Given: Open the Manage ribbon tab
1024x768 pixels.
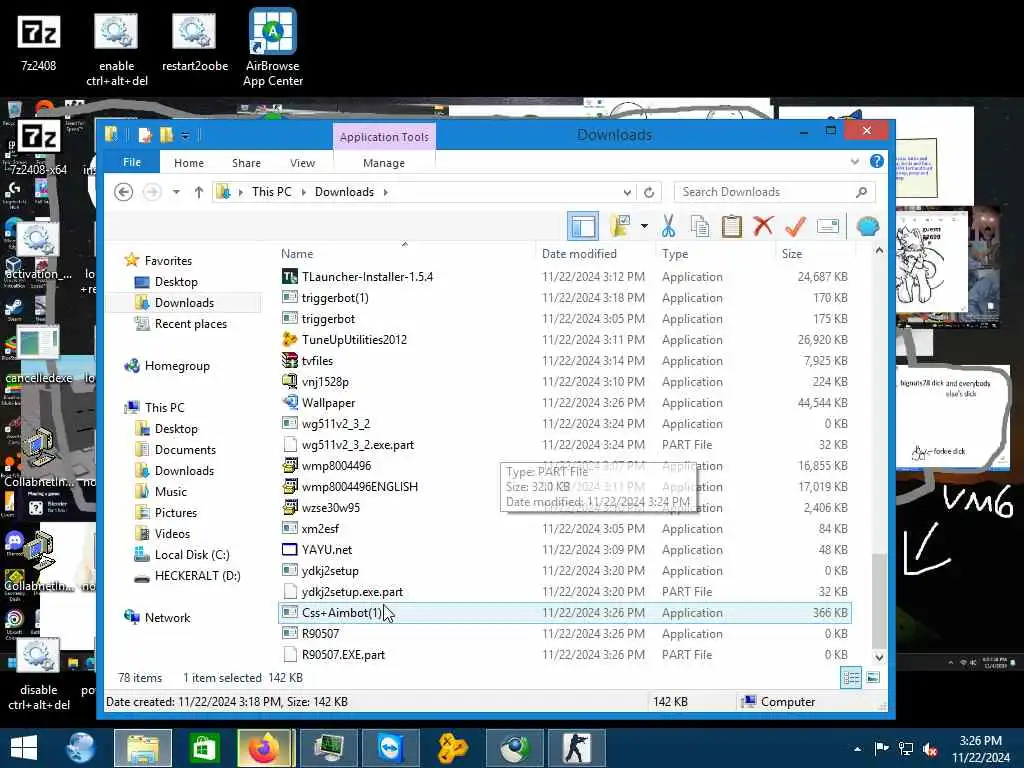Looking at the screenshot, I should [x=384, y=163].
